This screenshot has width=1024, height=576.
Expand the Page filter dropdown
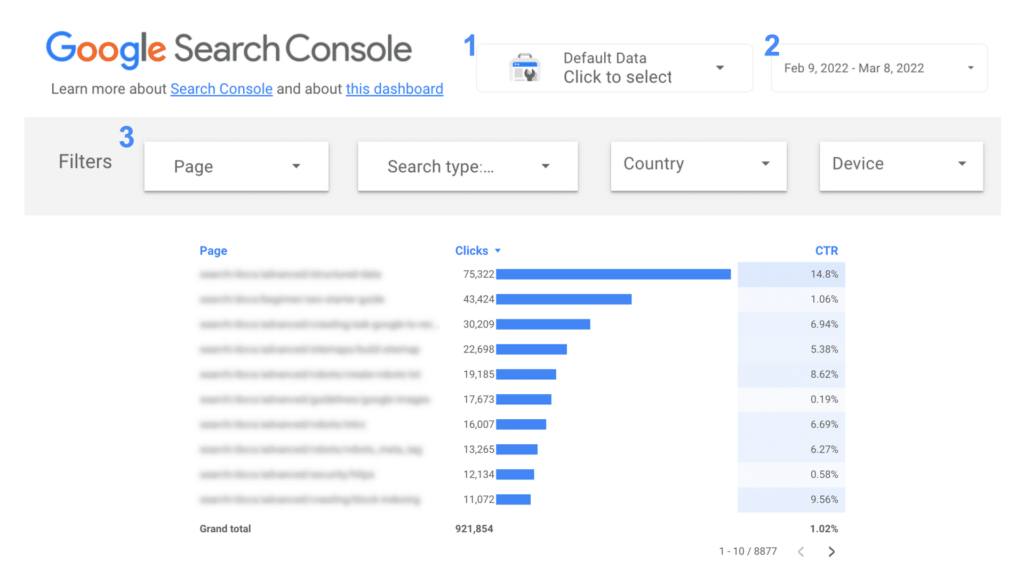pos(236,167)
